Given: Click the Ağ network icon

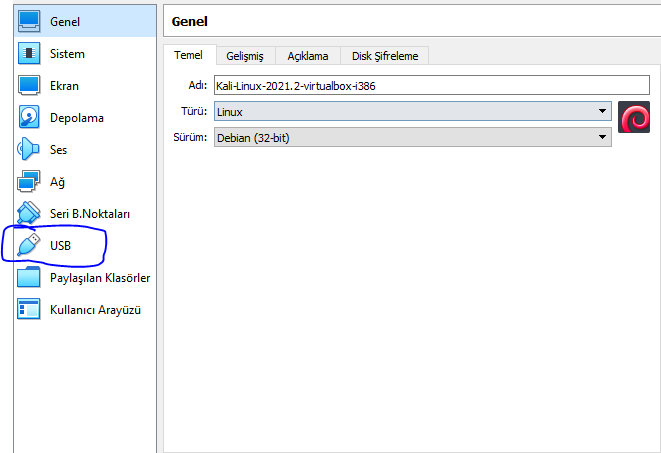Looking at the screenshot, I should (x=29, y=182).
